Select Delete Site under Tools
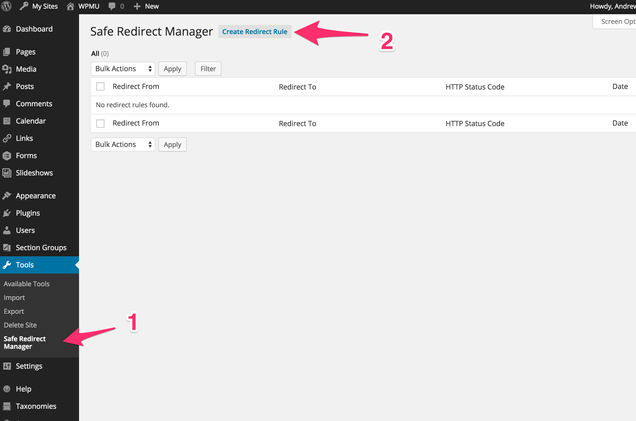Viewport: 636px width, 421px height. point(20,325)
